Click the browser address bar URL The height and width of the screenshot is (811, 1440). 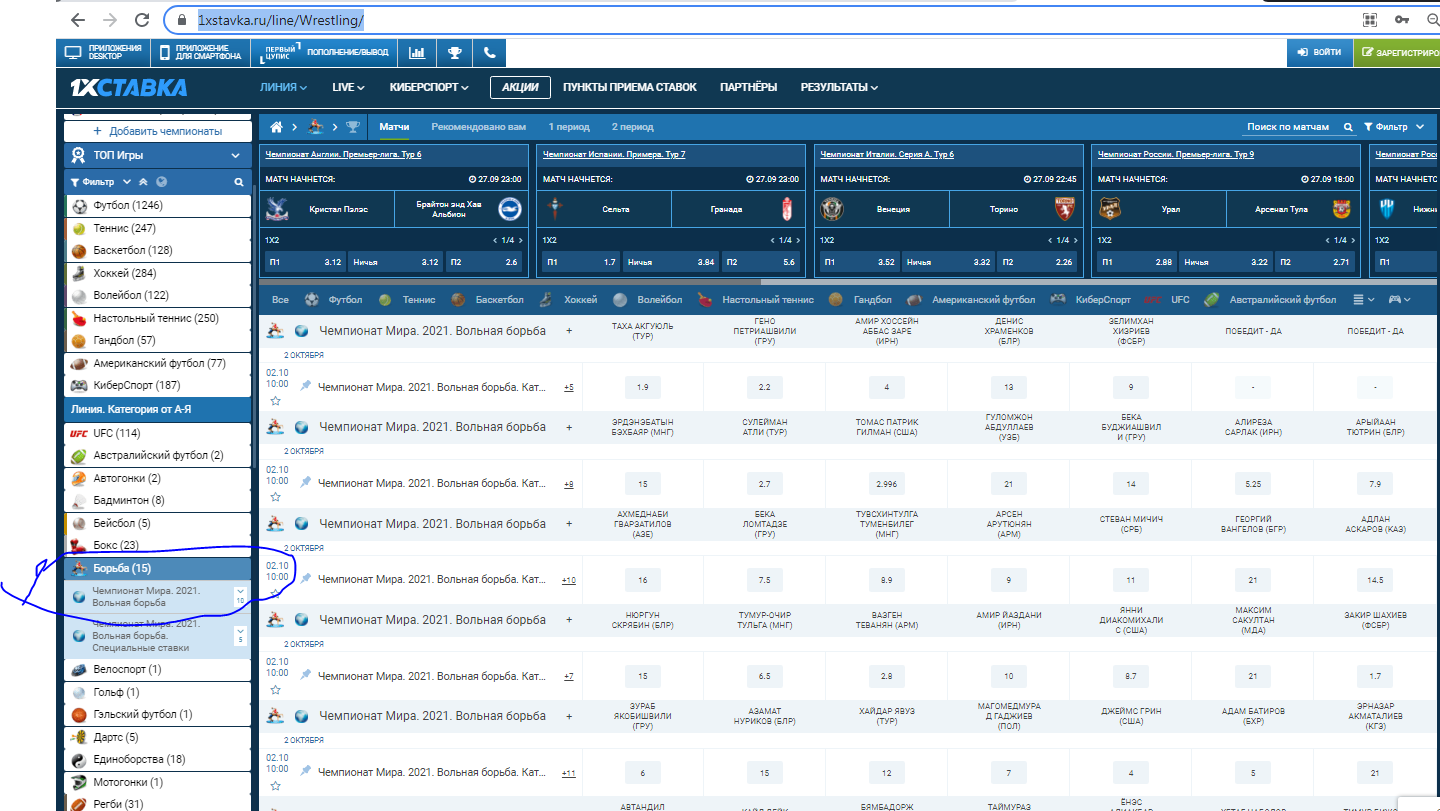(280, 20)
